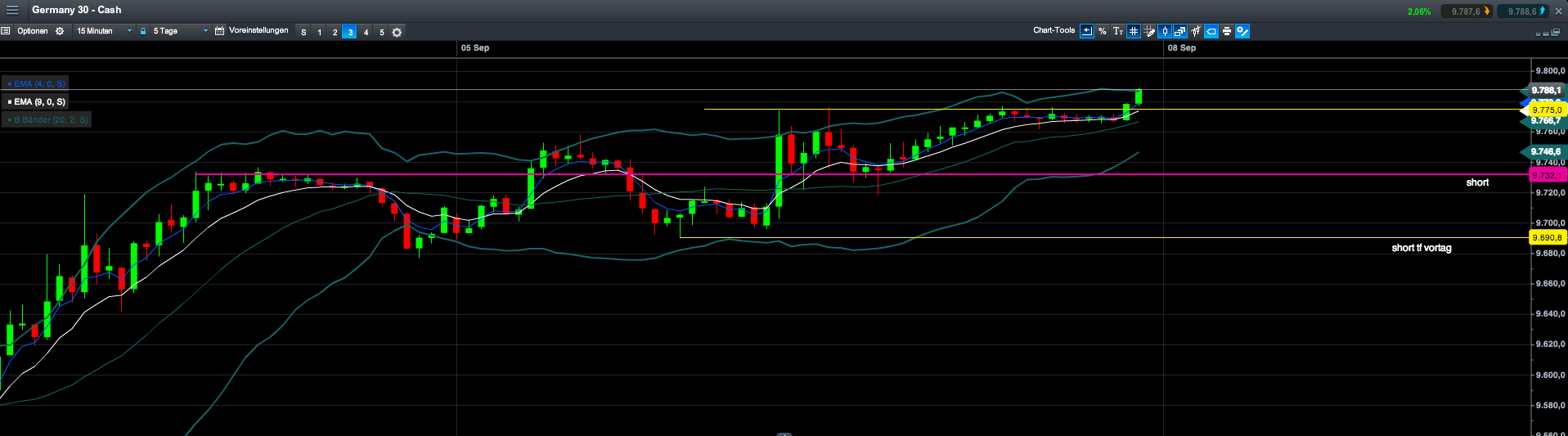
Task: Select preset 1
Action: click(319, 32)
